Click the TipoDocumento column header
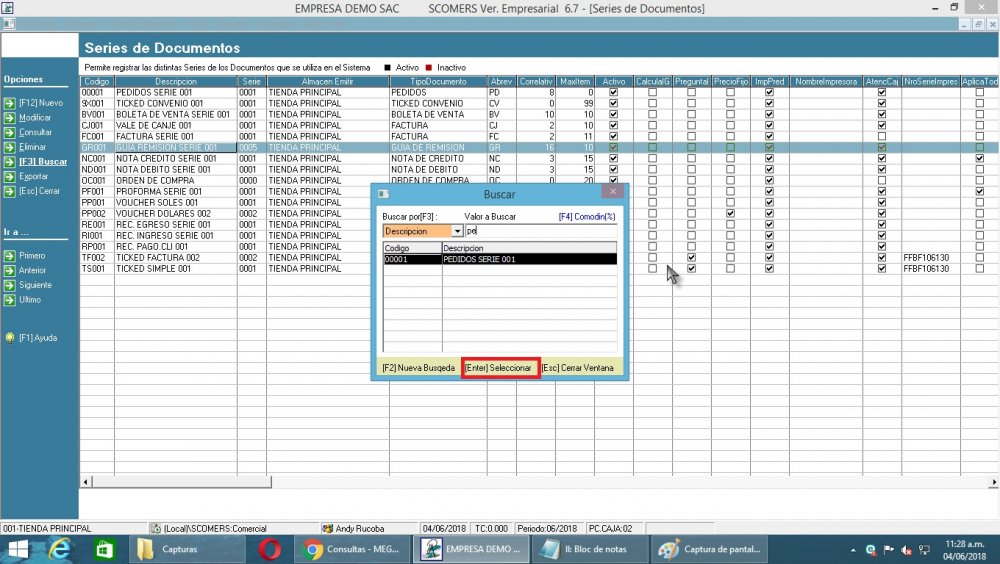Screen dimensions: 1000x564 pos(438,82)
